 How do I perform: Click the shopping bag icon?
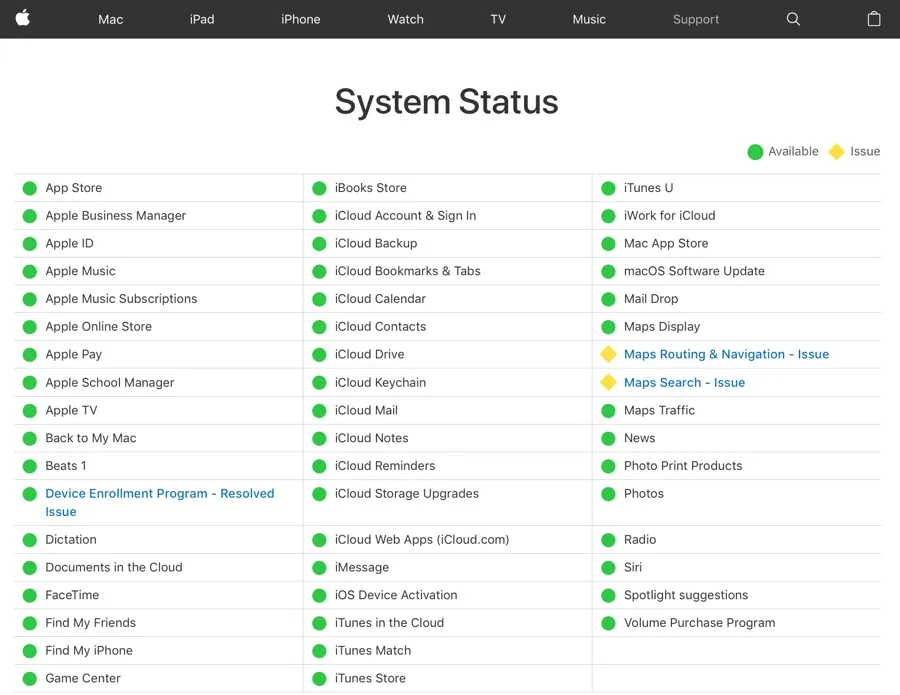pos(875,19)
